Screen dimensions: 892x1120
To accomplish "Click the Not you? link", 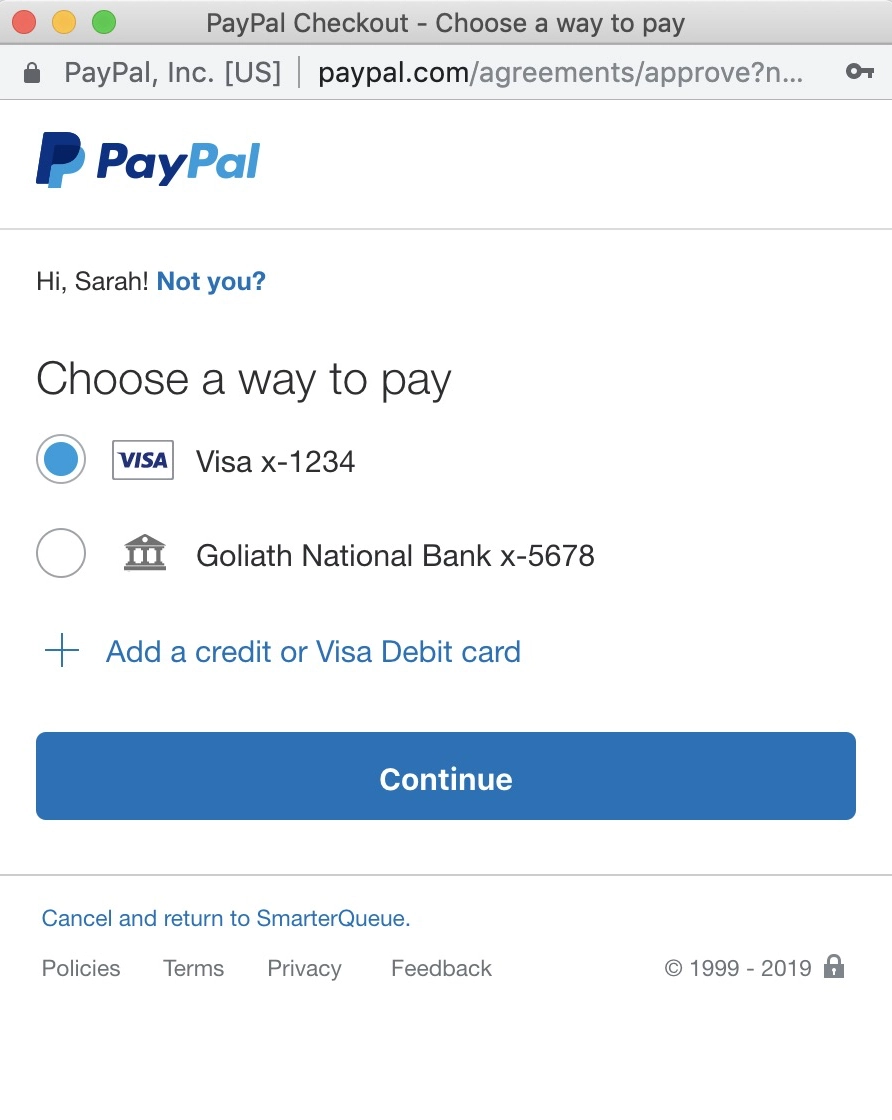I will [x=211, y=281].
